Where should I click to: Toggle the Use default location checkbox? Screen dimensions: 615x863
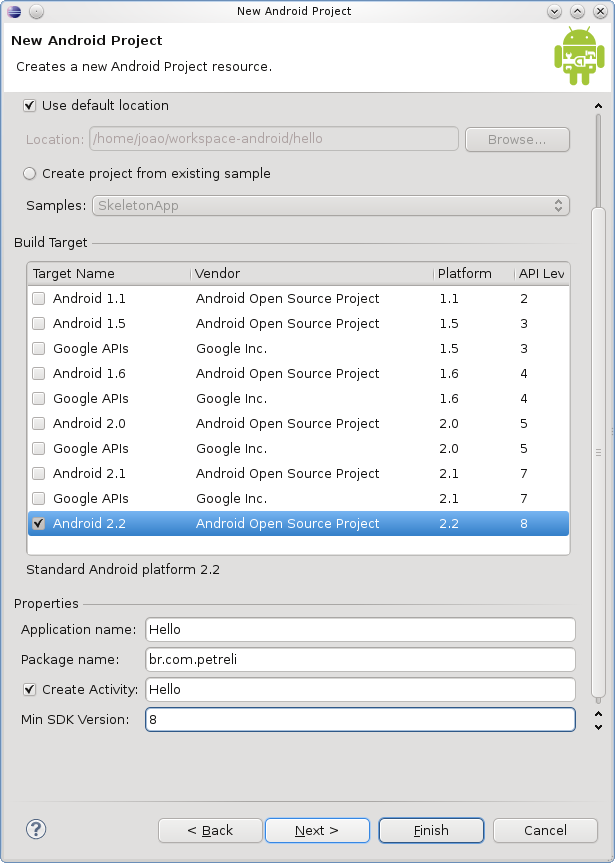coord(30,105)
